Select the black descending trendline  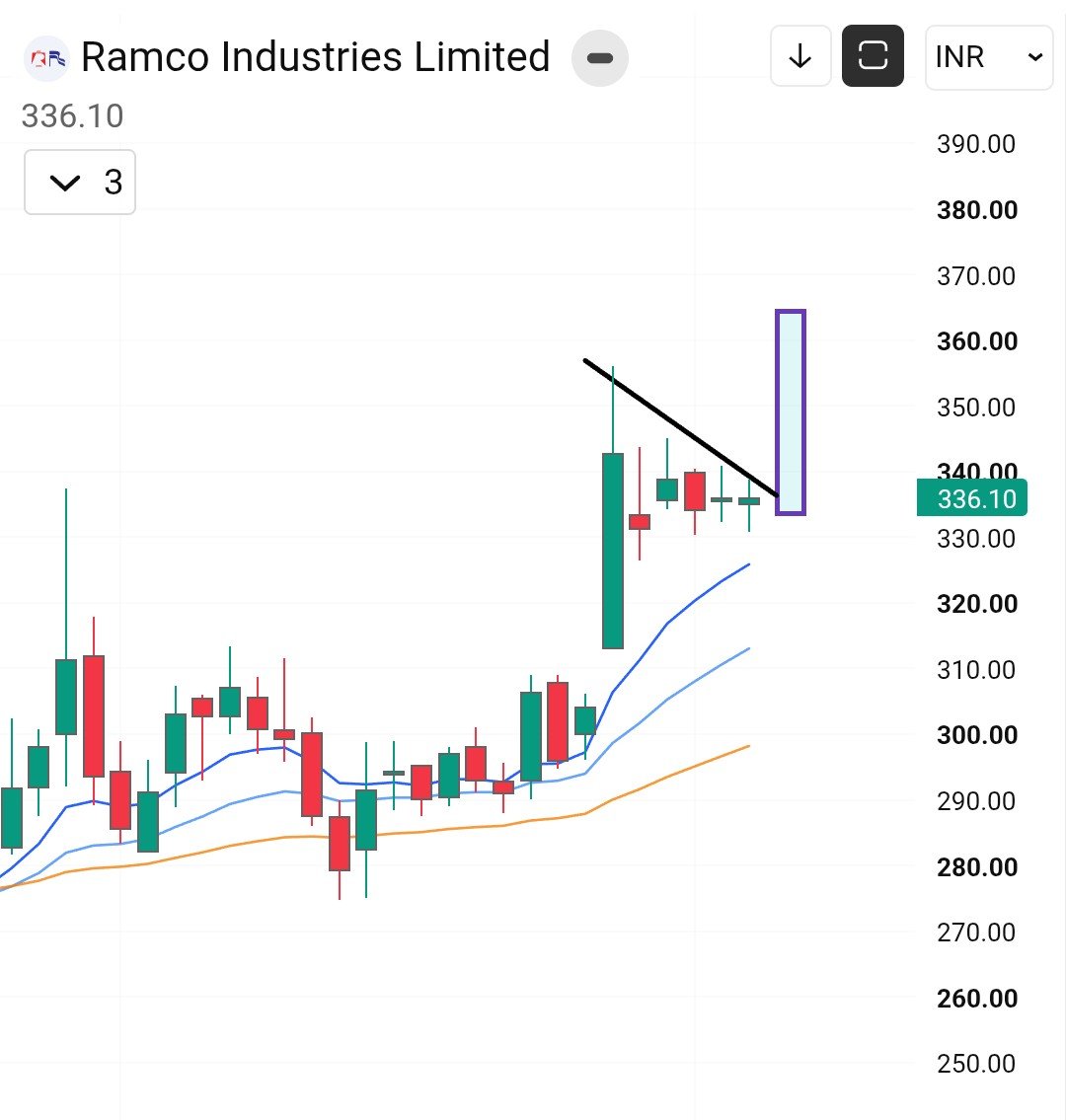click(681, 427)
